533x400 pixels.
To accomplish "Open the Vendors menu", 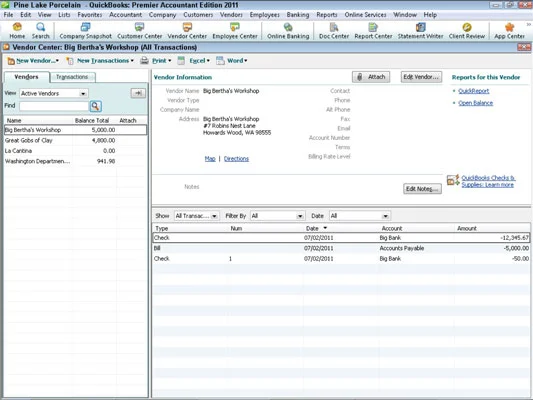I will [231, 15].
